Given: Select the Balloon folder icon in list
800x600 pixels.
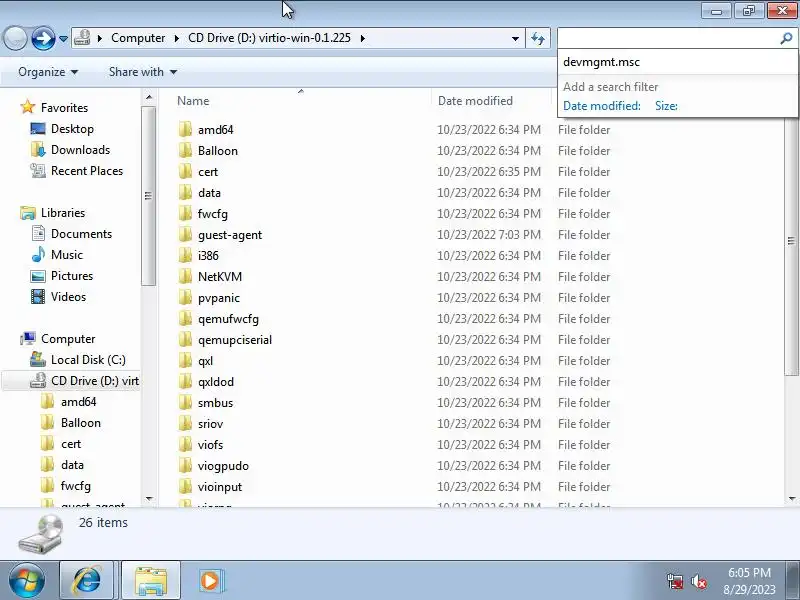Looking at the screenshot, I should pos(186,150).
